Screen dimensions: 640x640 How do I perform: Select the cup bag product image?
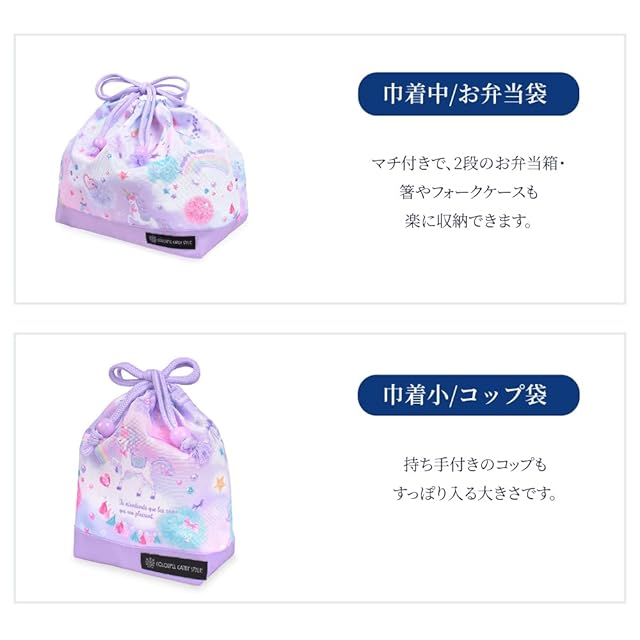tap(154, 469)
